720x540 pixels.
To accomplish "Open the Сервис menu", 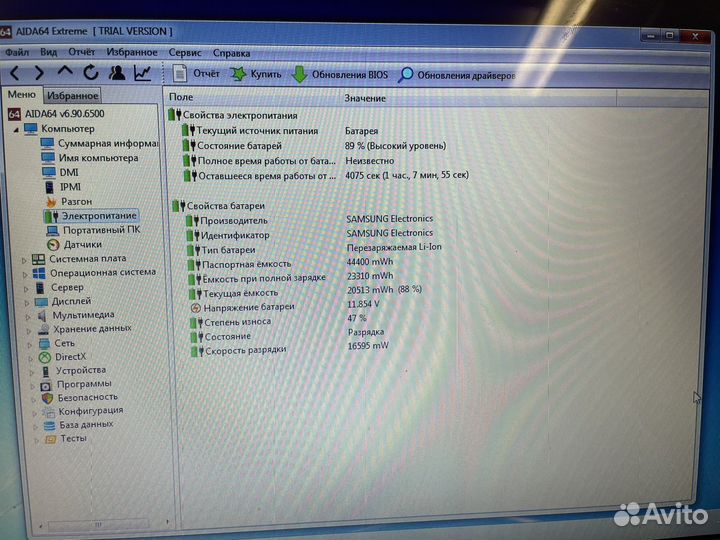I will pyautogui.click(x=185, y=53).
